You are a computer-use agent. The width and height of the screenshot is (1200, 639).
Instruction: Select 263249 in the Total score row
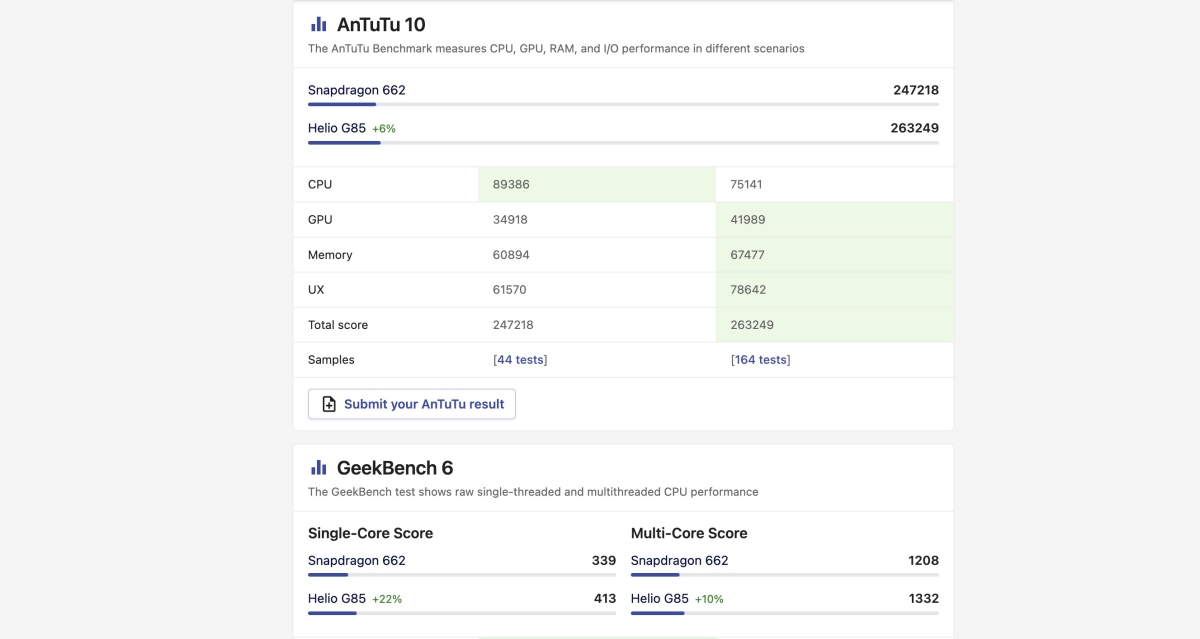pyautogui.click(x=752, y=325)
